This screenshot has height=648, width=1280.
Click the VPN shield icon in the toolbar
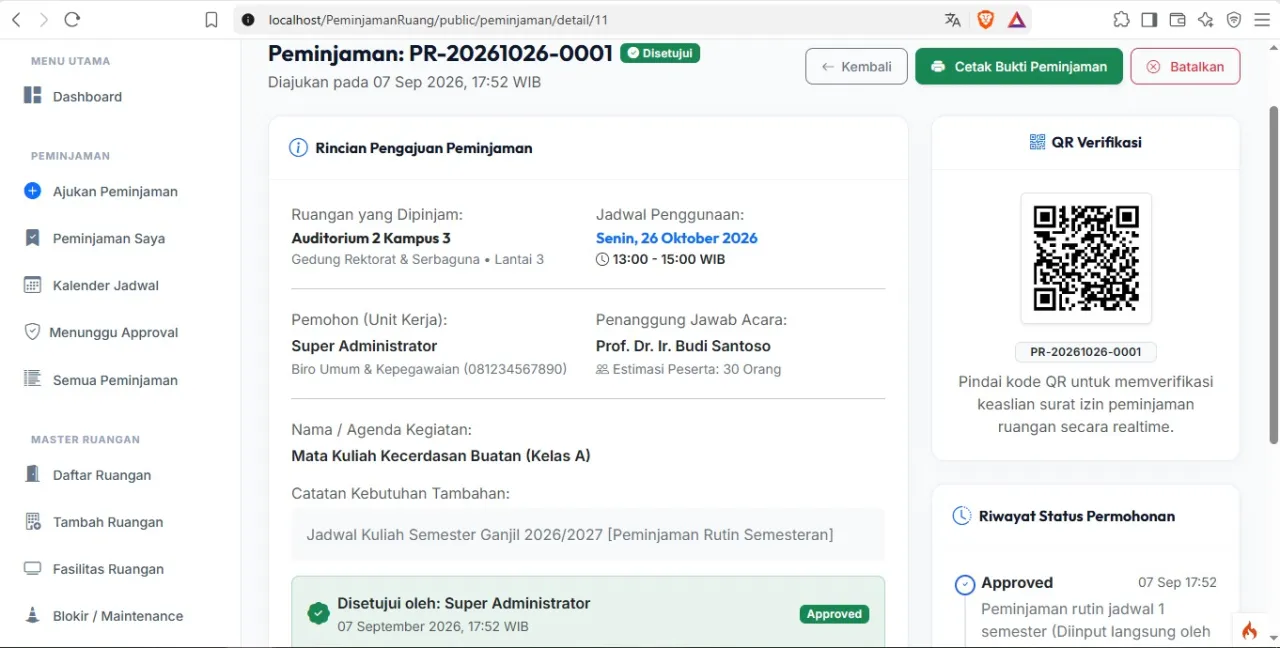pos(1234,20)
